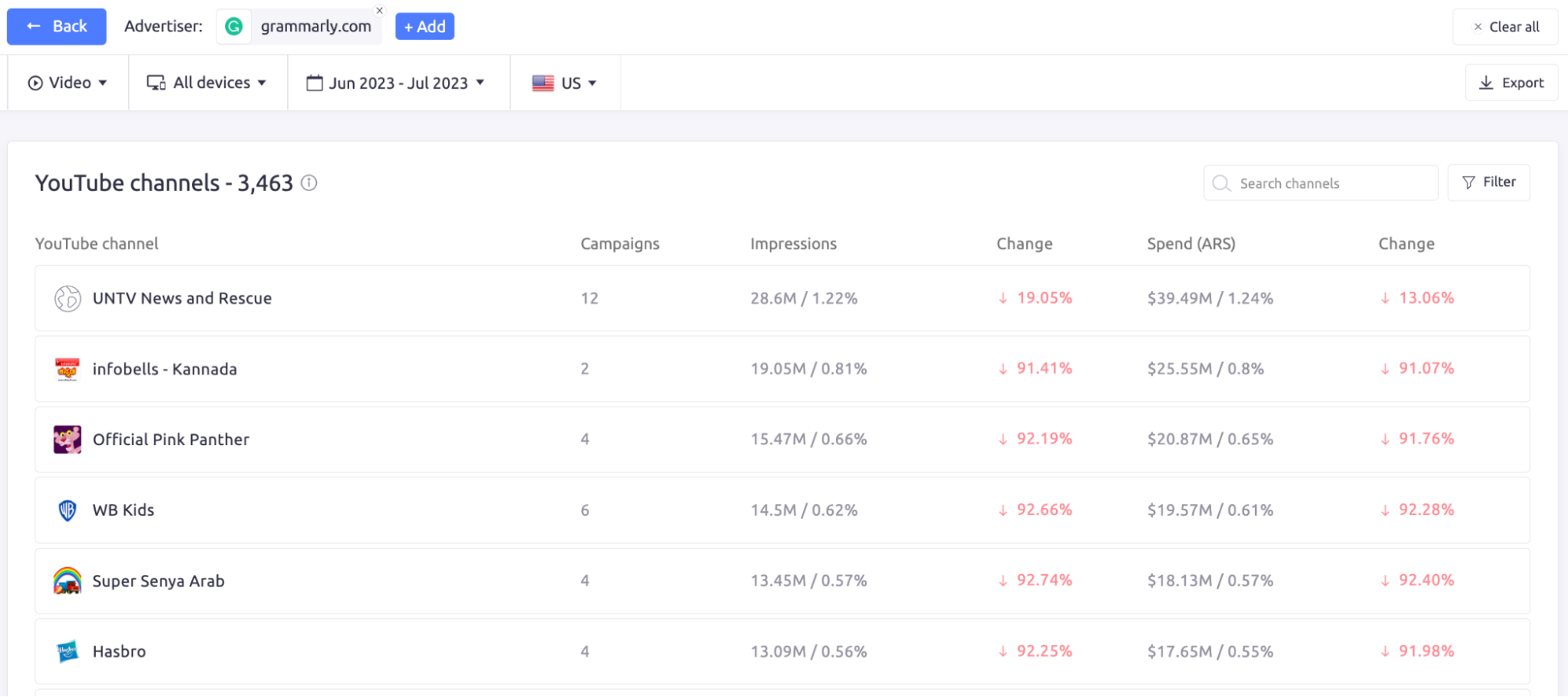Click the devices icon beside All devices
Screen dimensions: 1568x697
156,82
